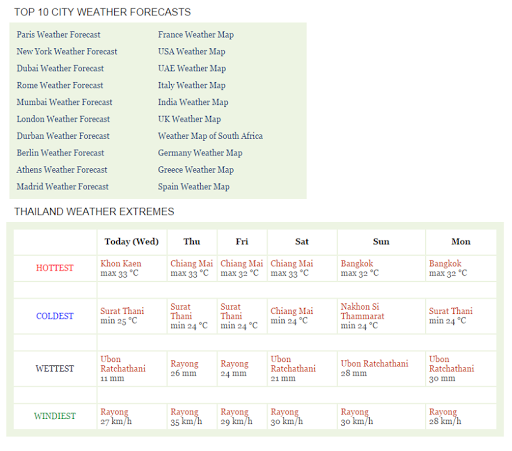Open London Weather Forecast link
Image resolution: width=512 pixels, height=451 pixels.
[x=63, y=119]
